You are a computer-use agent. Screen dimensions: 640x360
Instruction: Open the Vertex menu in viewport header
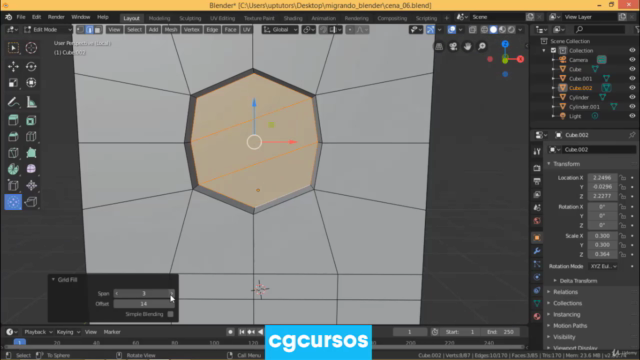[x=191, y=29]
